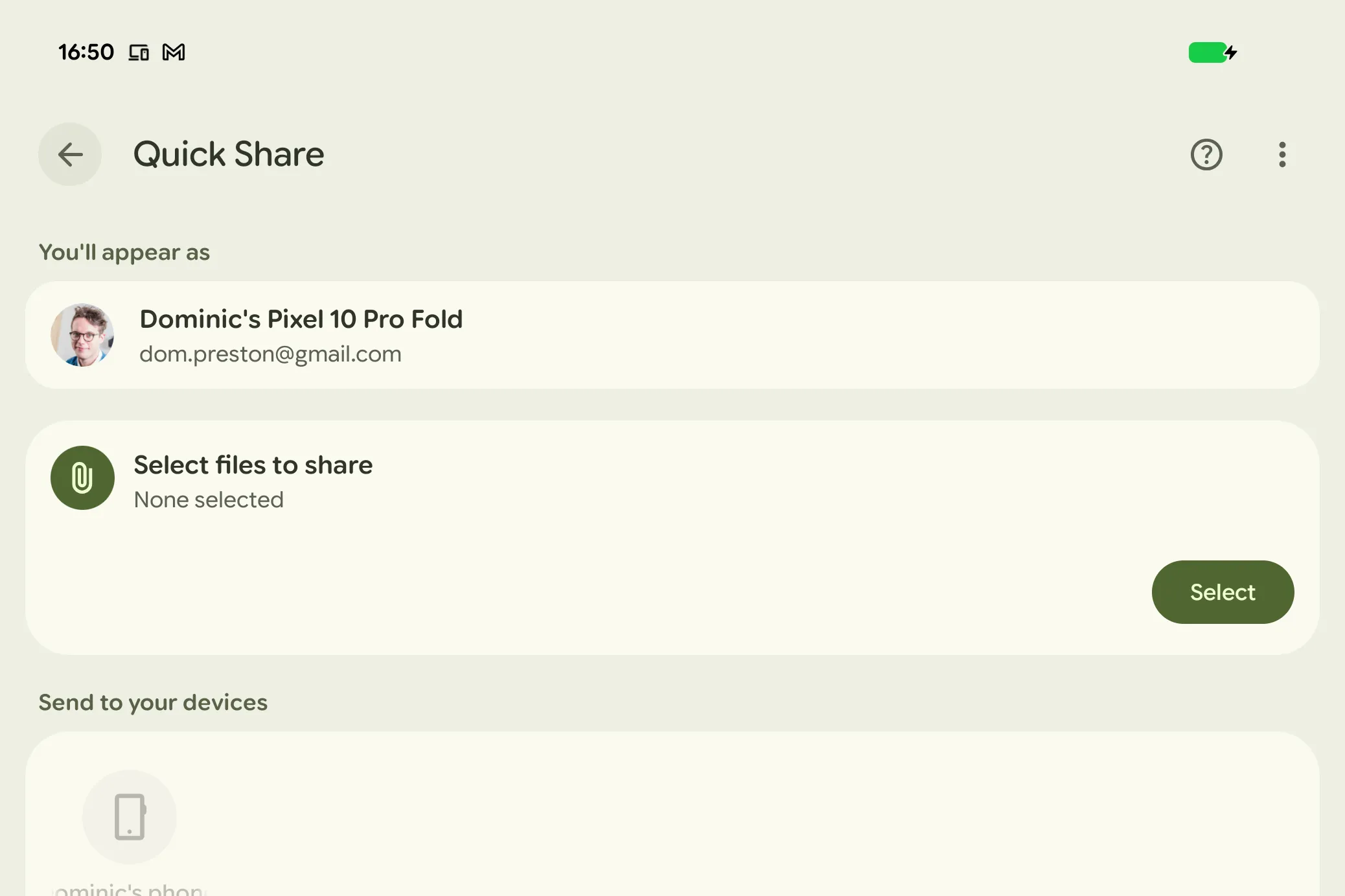Tap Dominic's profile picture
This screenshot has height=896, width=1345.
click(x=82, y=335)
